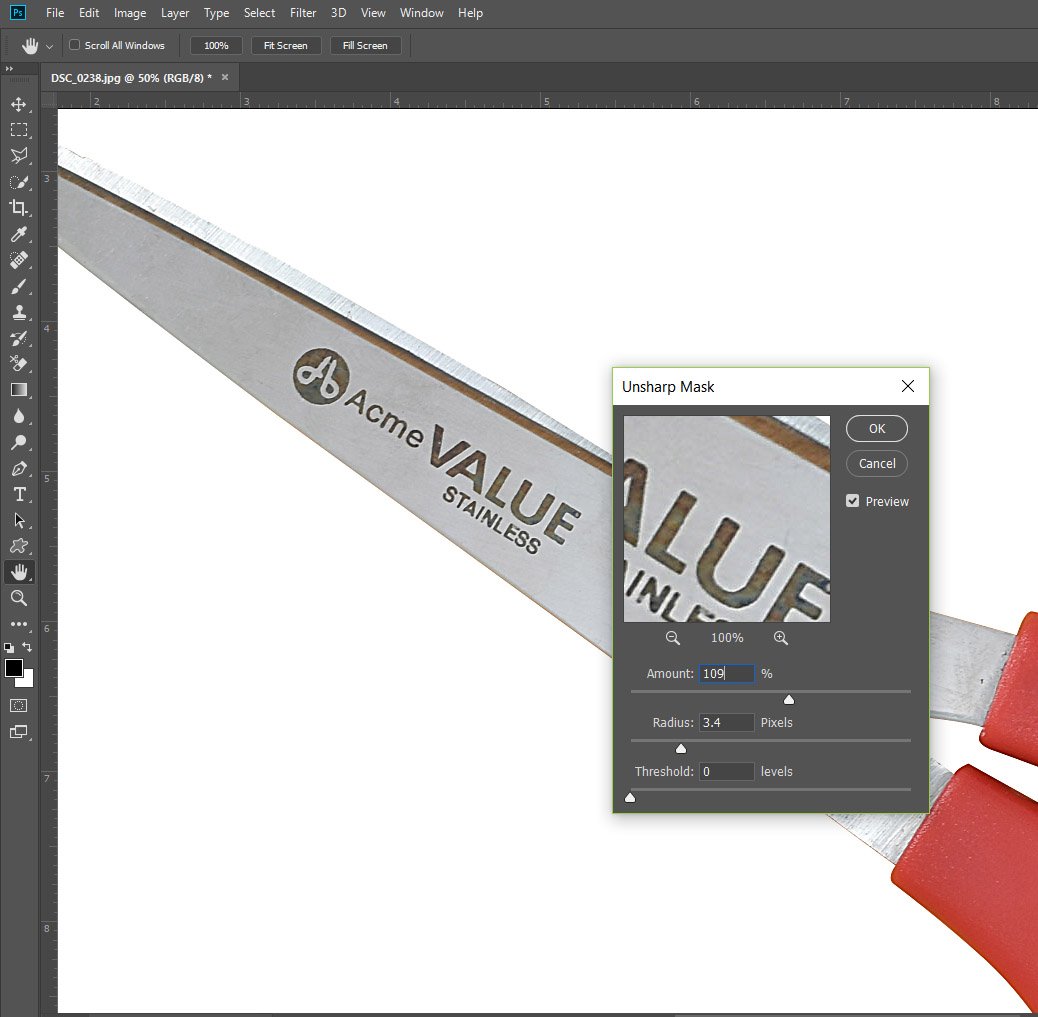Uncheck the Preview checkbox
The height and width of the screenshot is (1017, 1038).
tap(853, 501)
